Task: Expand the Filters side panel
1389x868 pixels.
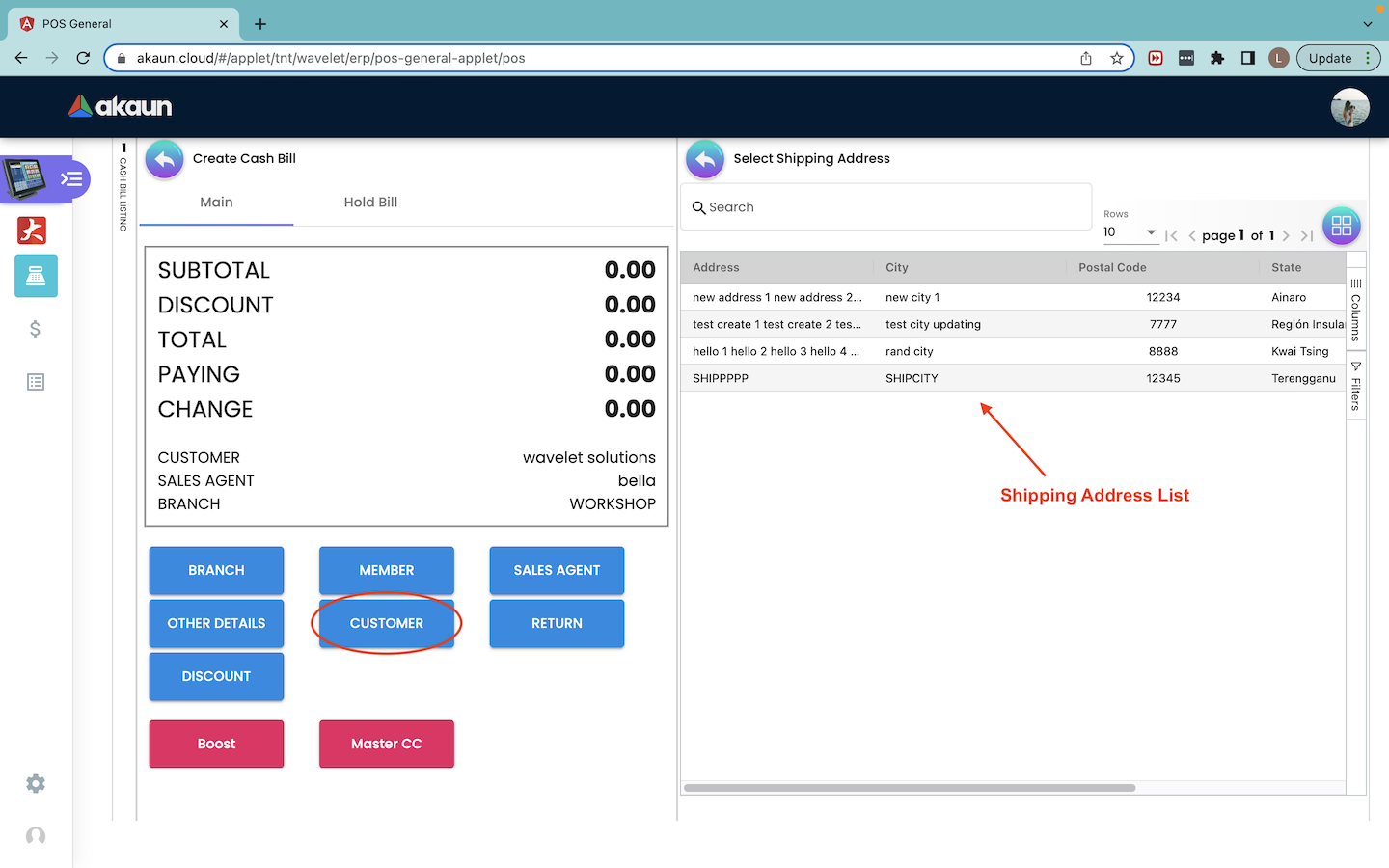Action: (x=1355, y=386)
